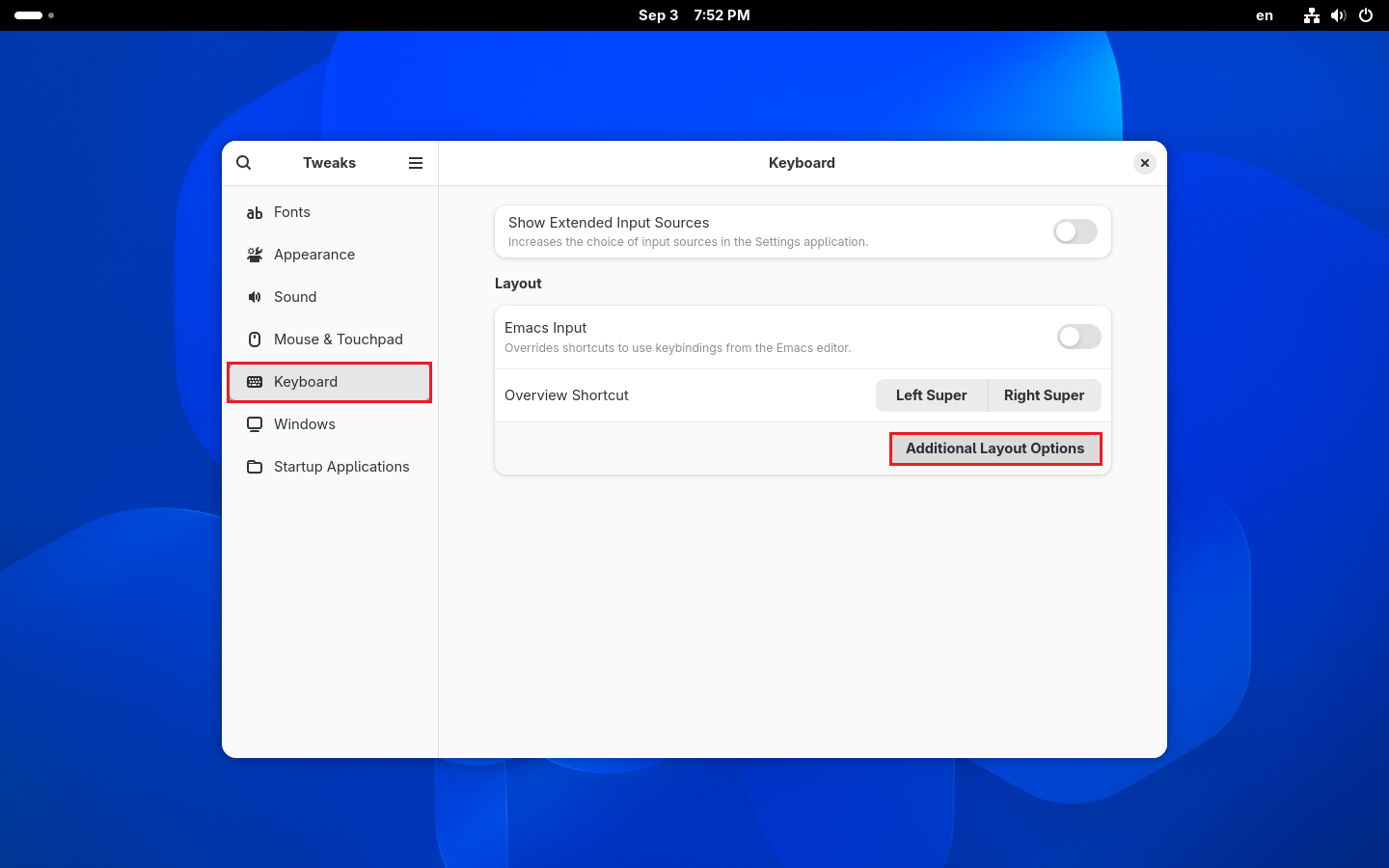Screen dimensions: 1389x868
Task: Click the Sound speaker icon in sidebar
Action: point(255,297)
